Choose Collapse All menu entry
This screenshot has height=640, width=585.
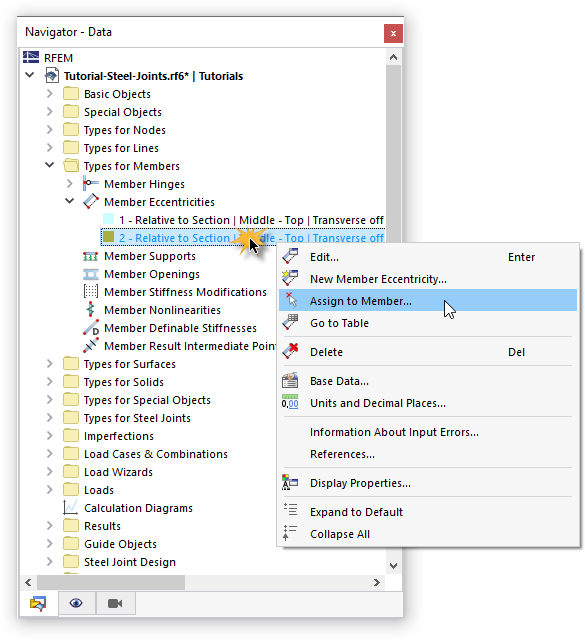pos(427,533)
